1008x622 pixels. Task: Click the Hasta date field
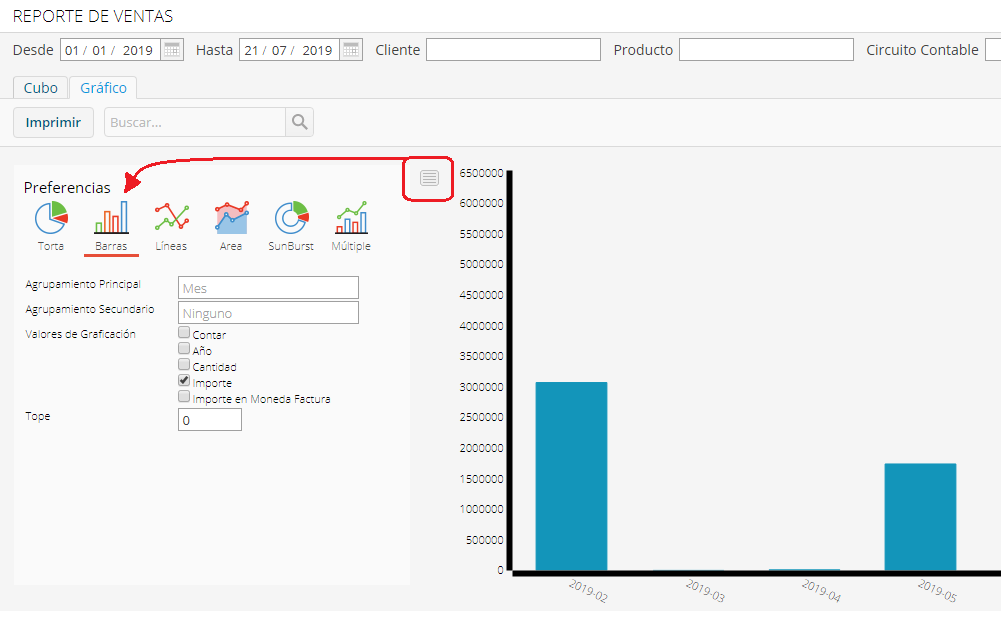[290, 49]
